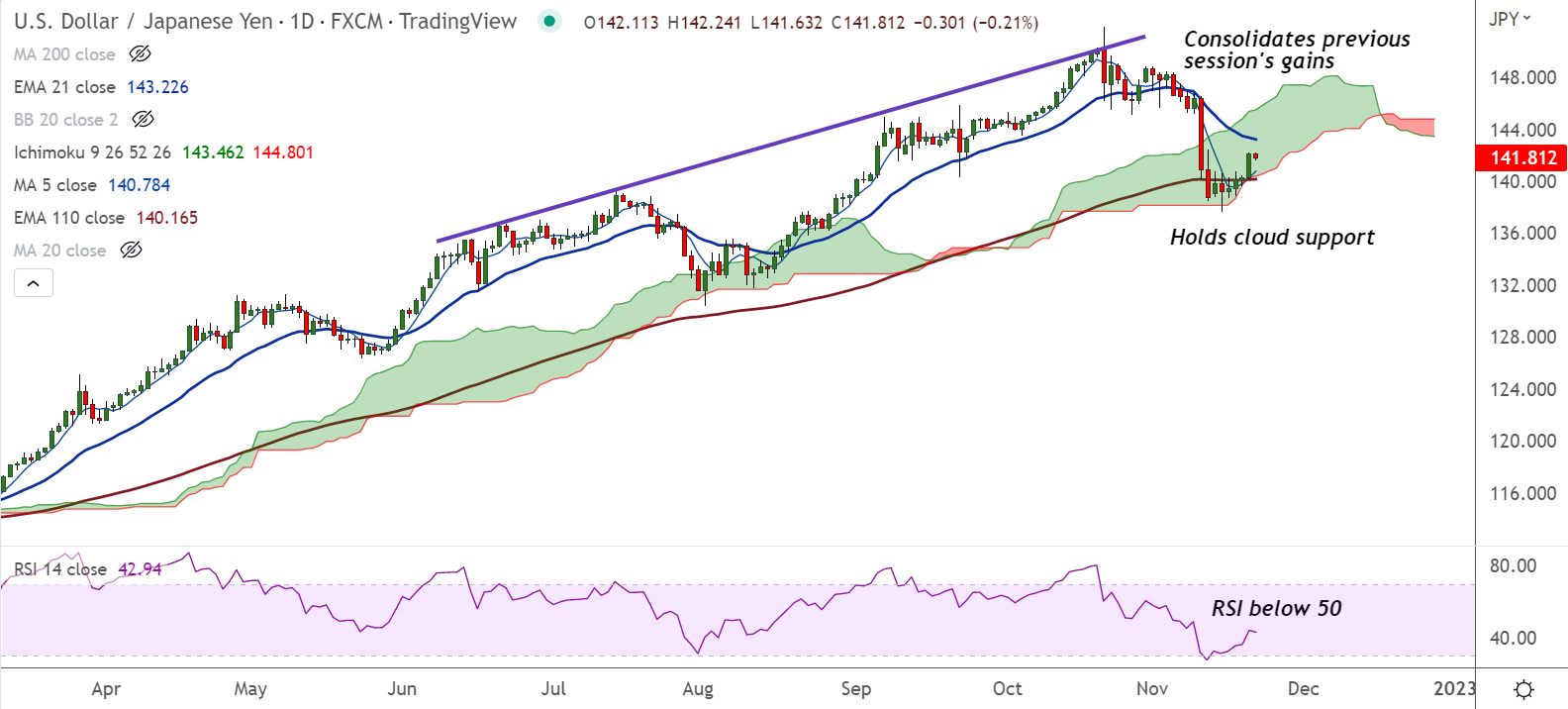This screenshot has height=709, width=1568.
Task: Click the 80.00 RSI axis label
Action: (x=1514, y=566)
